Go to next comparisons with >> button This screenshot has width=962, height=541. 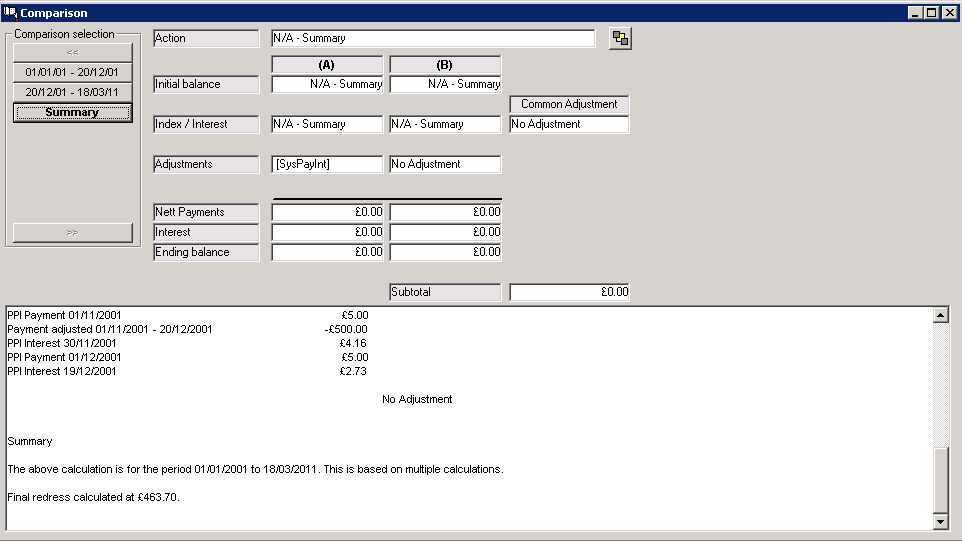click(x=72, y=232)
